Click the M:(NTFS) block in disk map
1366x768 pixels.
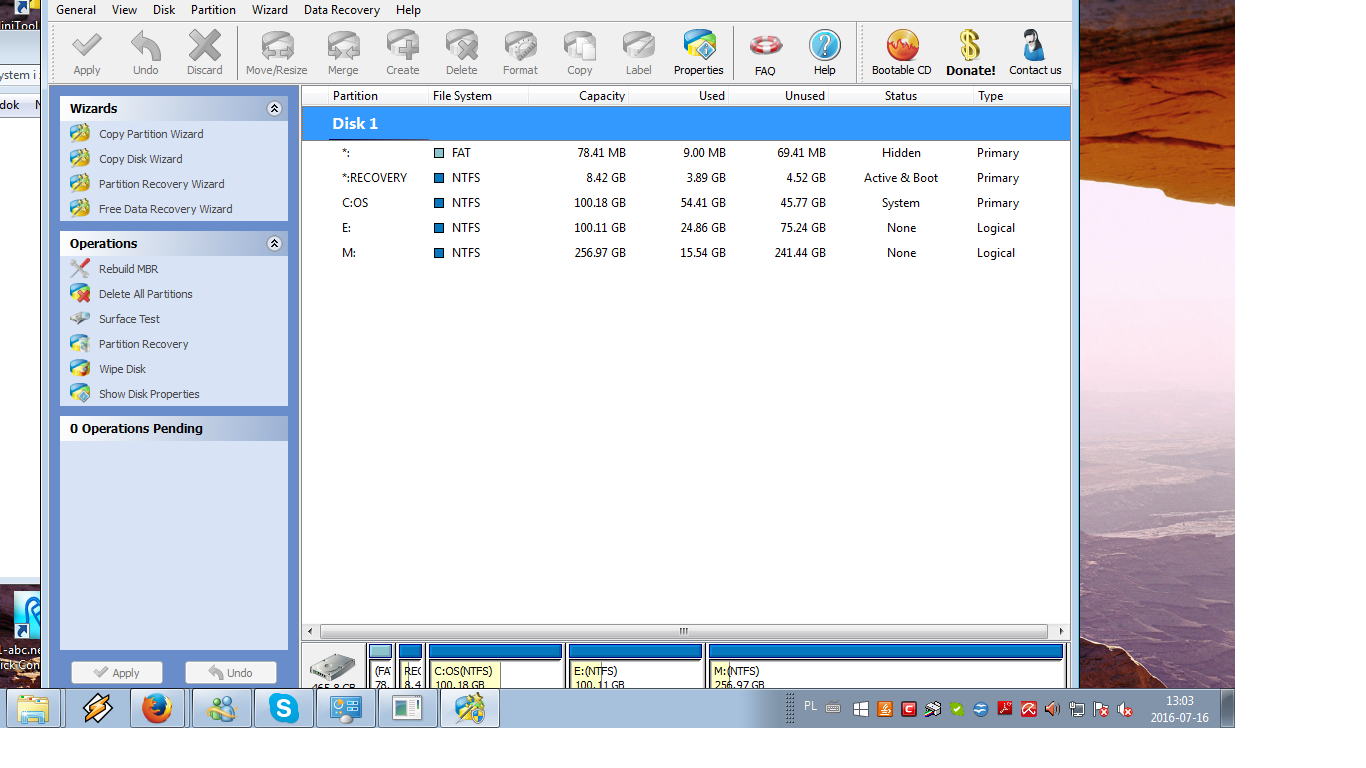point(885,667)
